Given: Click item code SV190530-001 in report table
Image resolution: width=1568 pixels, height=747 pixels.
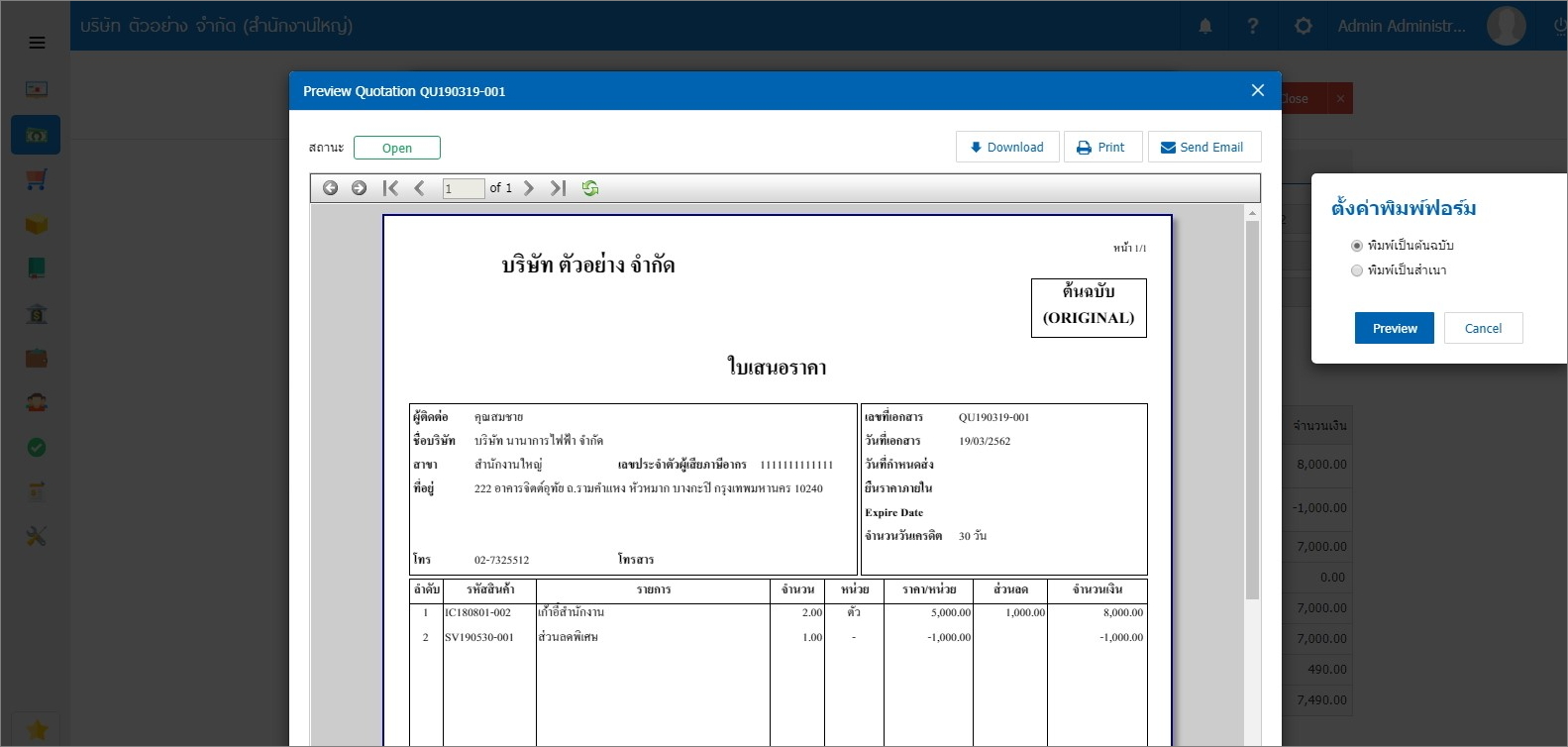Looking at the screenshot, I should (x=478, y=637).
